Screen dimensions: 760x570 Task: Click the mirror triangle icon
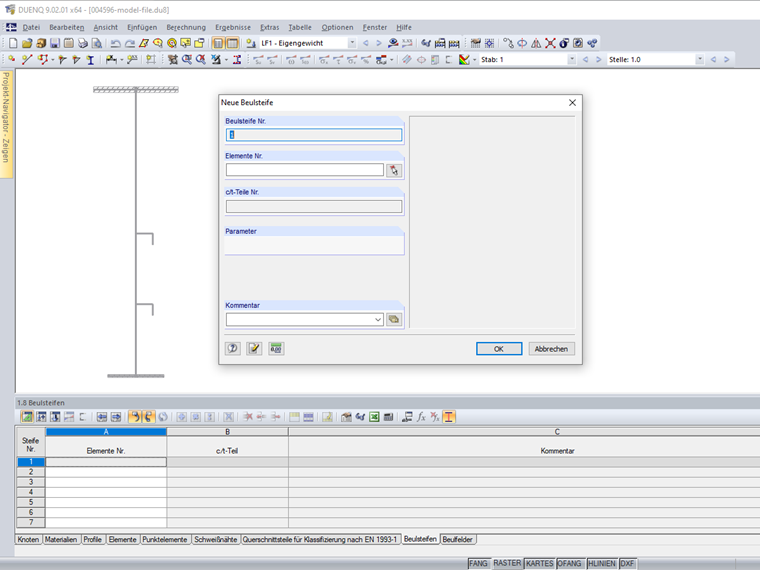tap(536, 43)
